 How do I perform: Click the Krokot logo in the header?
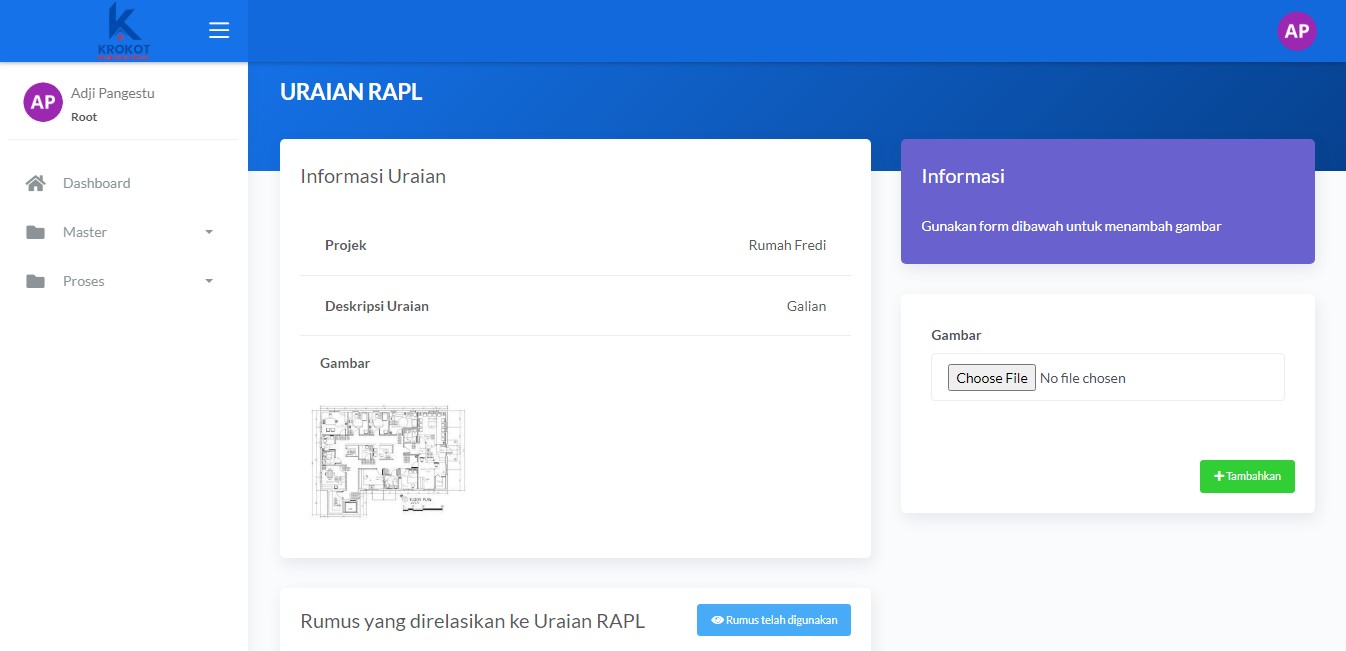pyautogui.click(x=124, y=31)
